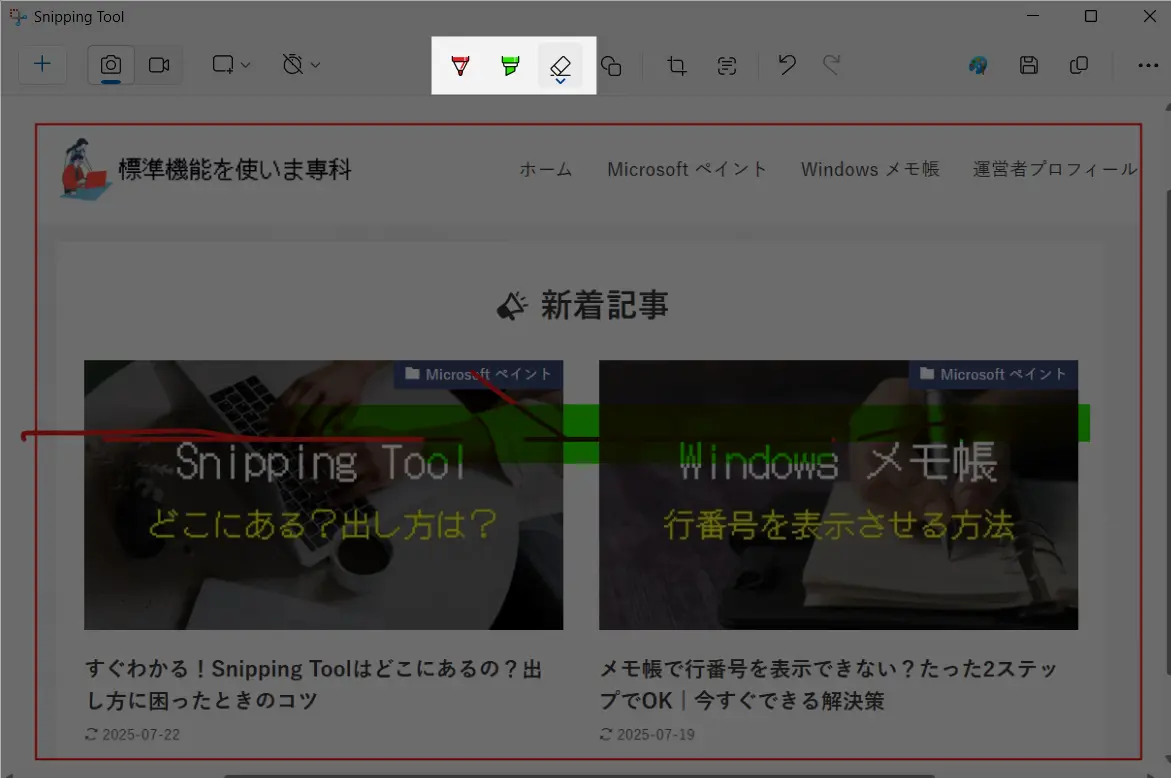Click the 運営者プロフィール navigation link
Screen dimensions: 1171x778
[x=1054, y=169]
